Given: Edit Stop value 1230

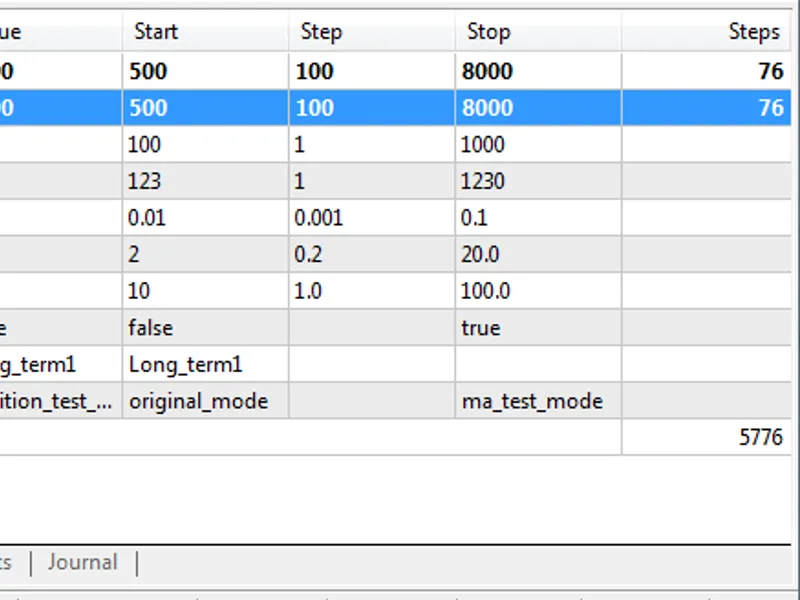Looking at the screenshot, I should coord(538,181).
